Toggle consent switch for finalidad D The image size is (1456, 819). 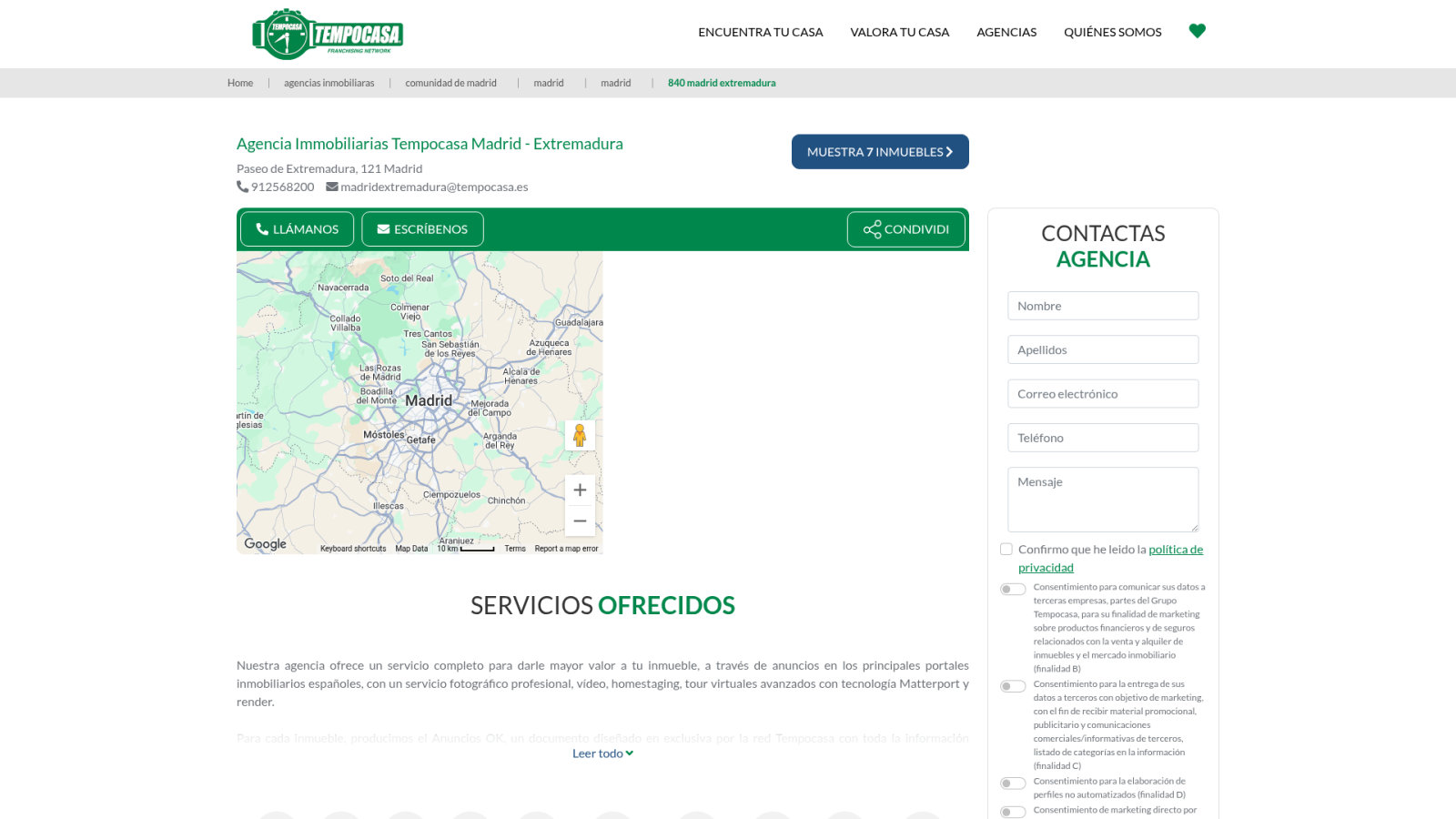click(x=1013, y=784)
